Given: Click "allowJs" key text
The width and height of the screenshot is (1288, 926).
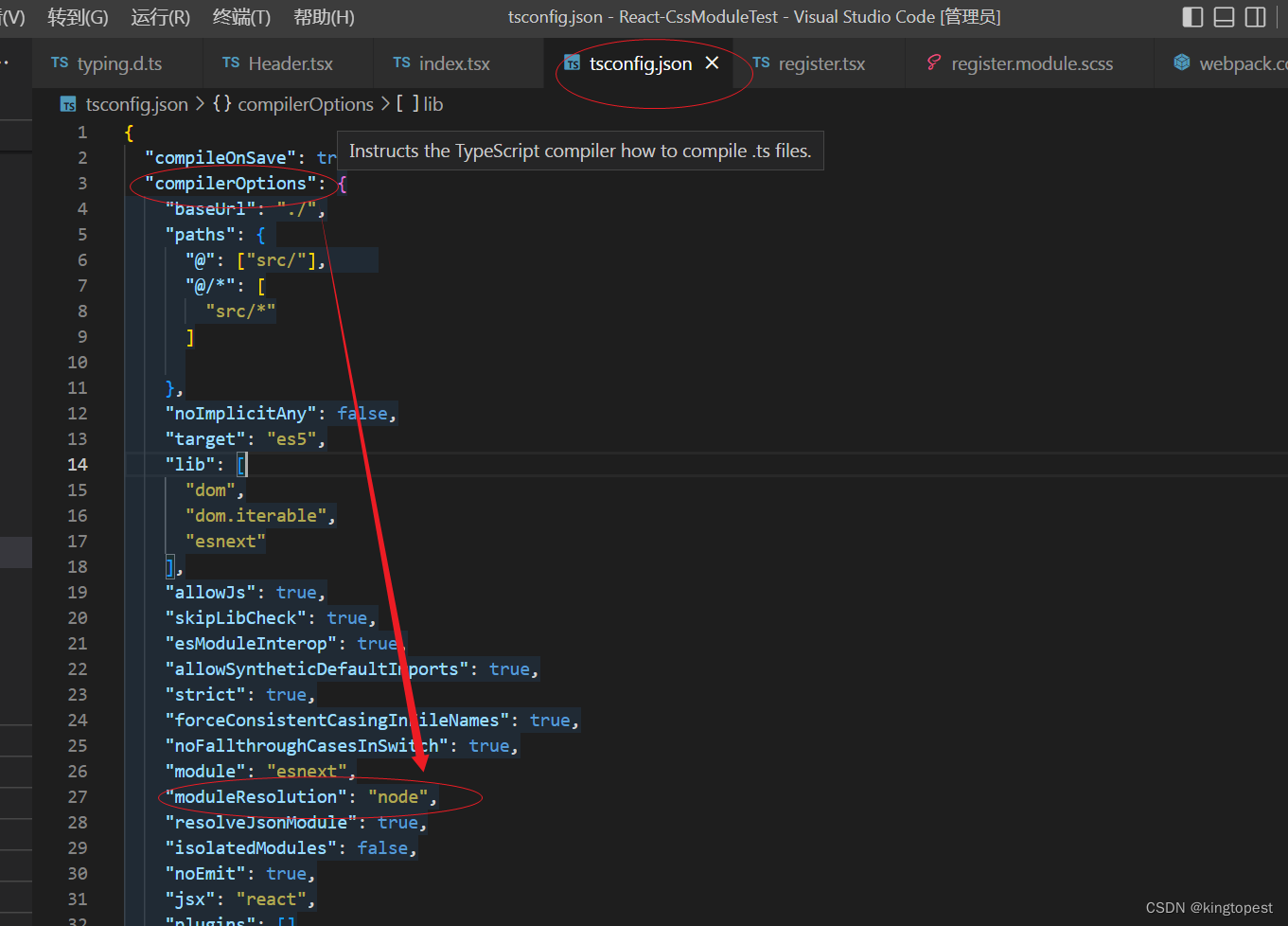Looking at the screenshot, I should pos(211,592).
